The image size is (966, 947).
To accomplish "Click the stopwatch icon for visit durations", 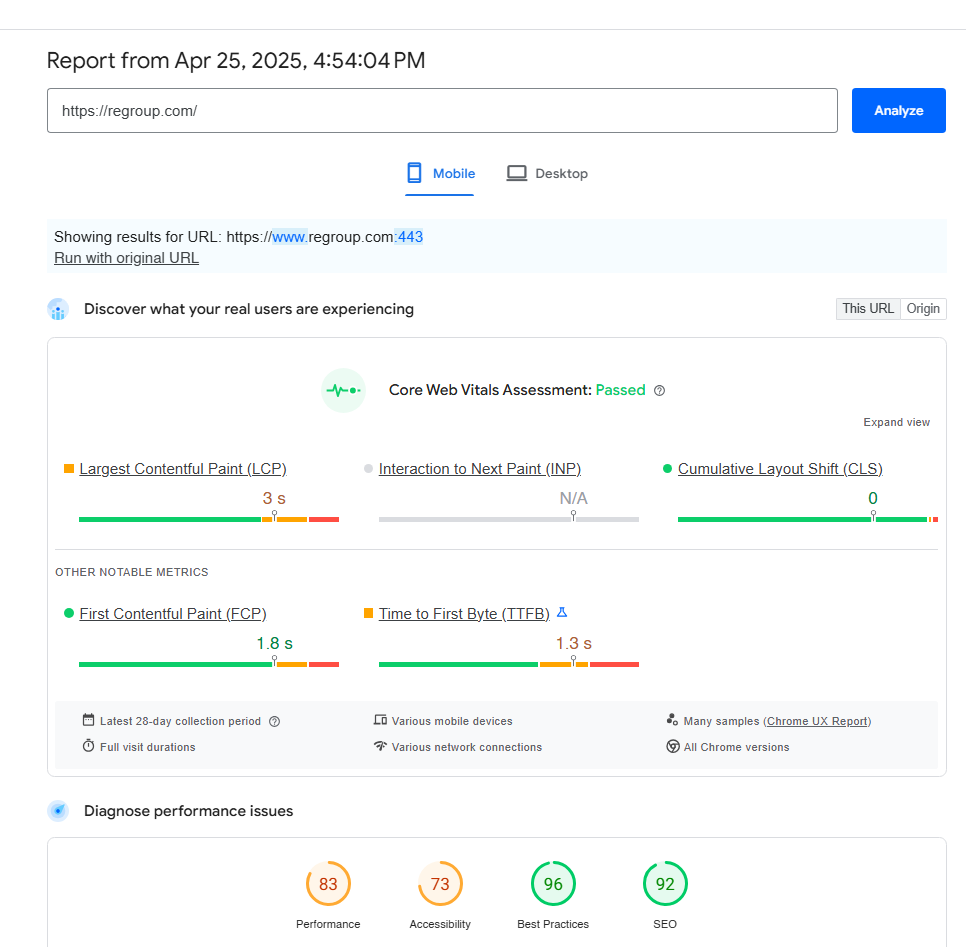I will (x=89, y=746).
